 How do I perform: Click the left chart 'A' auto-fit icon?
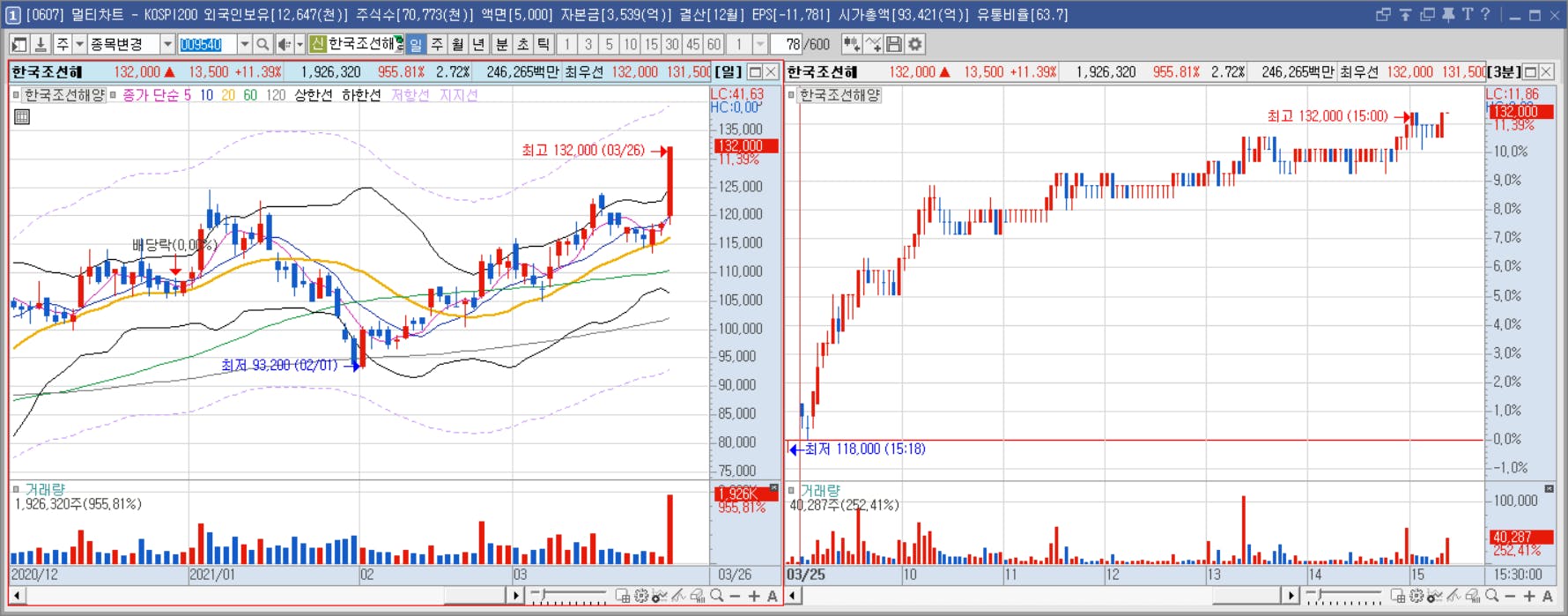point(773,597)
